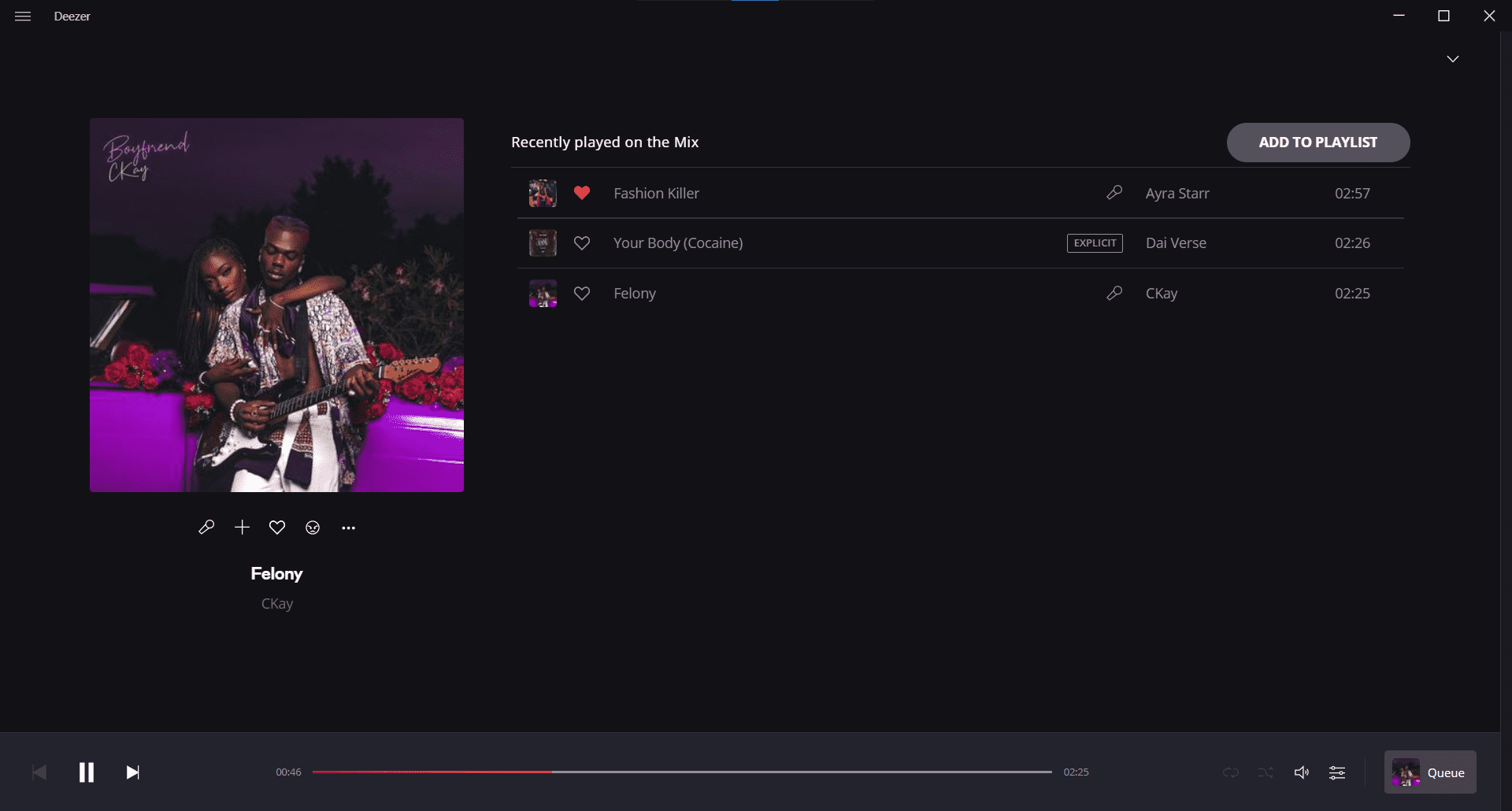Open the Felony title under album art

(x=276, y=574)
